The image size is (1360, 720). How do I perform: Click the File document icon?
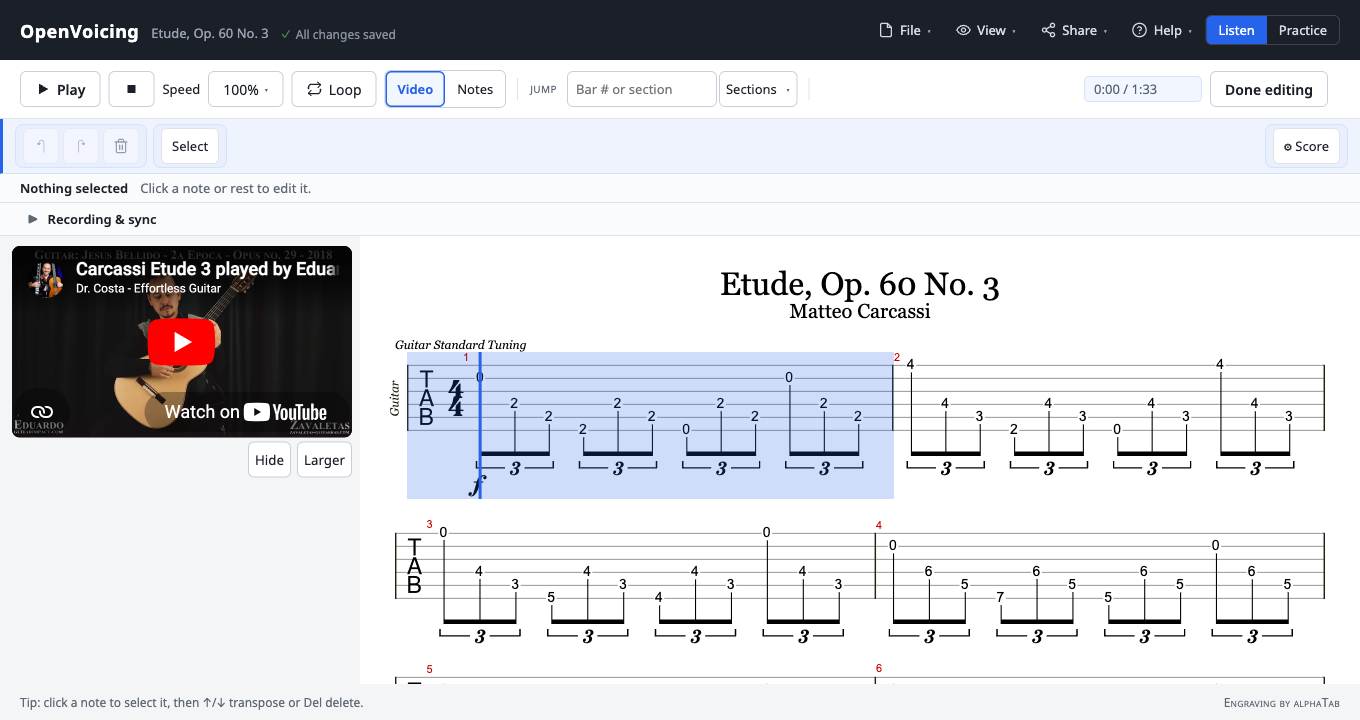[885, 30]
